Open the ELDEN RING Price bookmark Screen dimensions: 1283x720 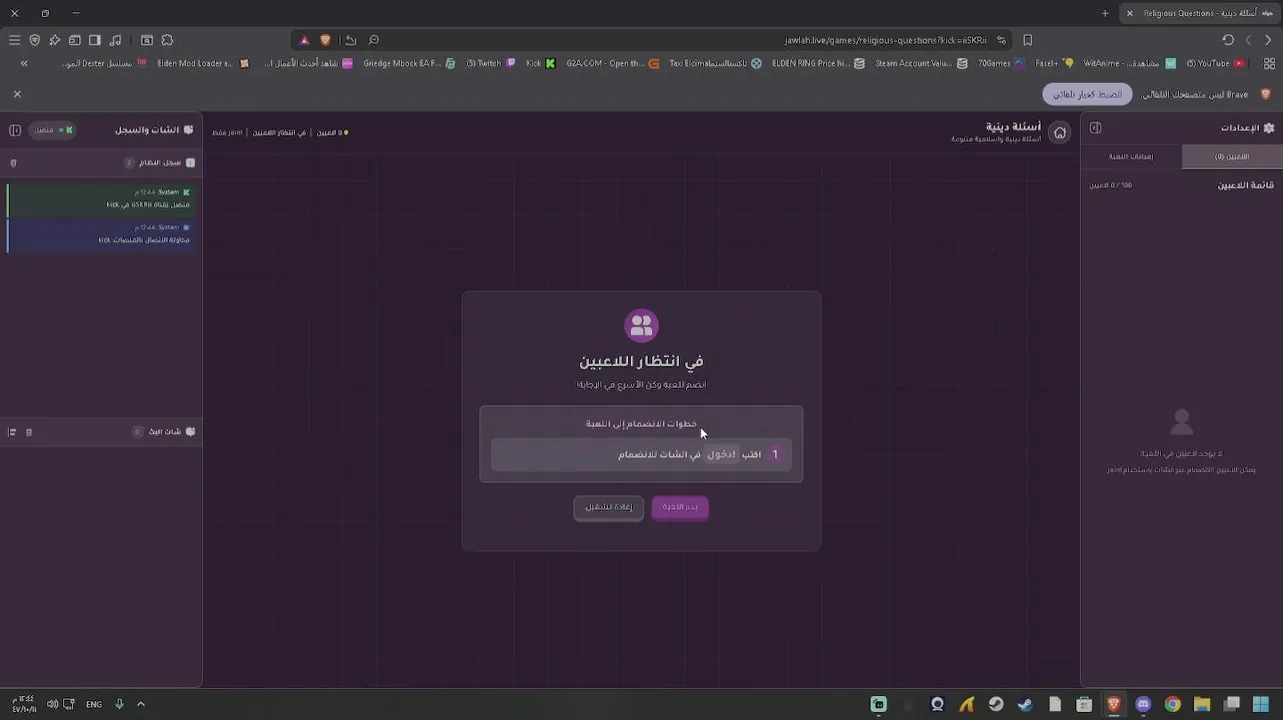(x=817, y=63)
